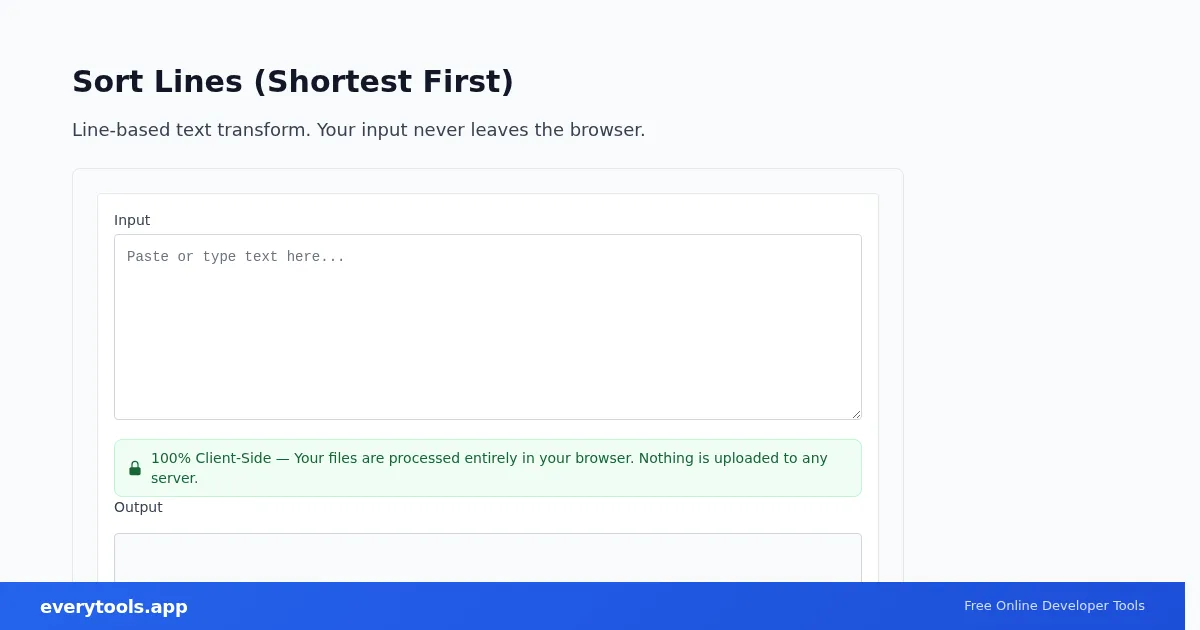Click the 'Paste or type text here...' placeholder
1200x630 pixels.
pos(236,257)
